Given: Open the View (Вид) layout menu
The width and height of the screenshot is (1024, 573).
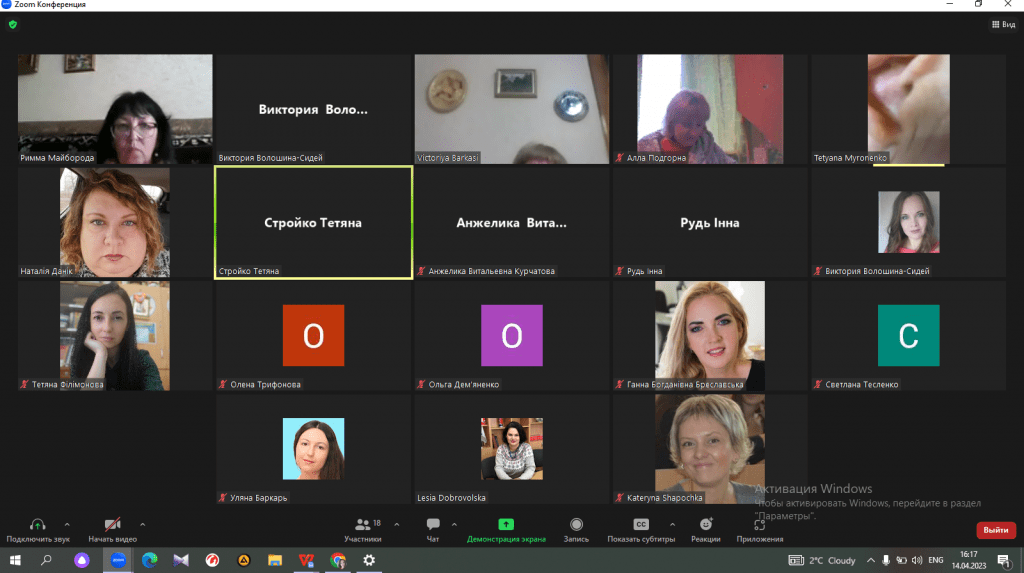Looking at the screenshot, I should click(x=1002, y=24).
